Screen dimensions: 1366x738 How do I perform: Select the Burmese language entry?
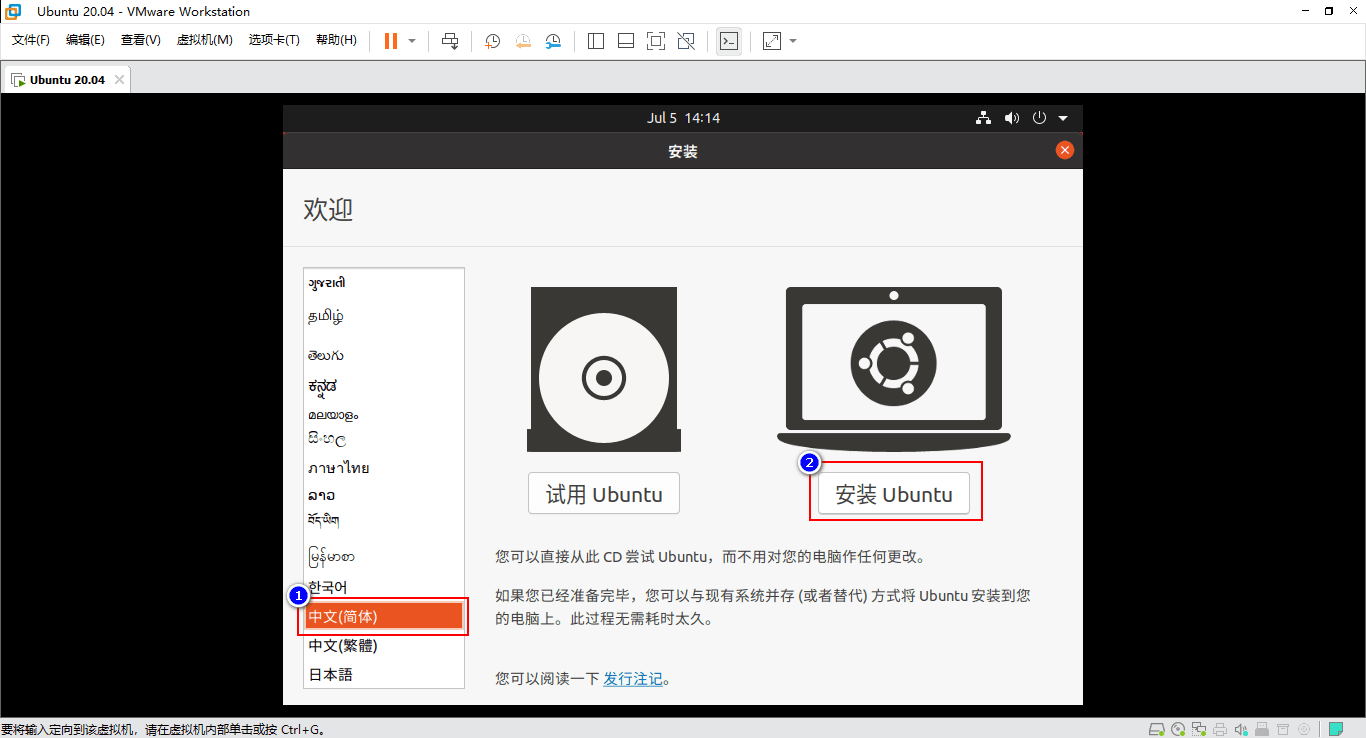(384, 556)
